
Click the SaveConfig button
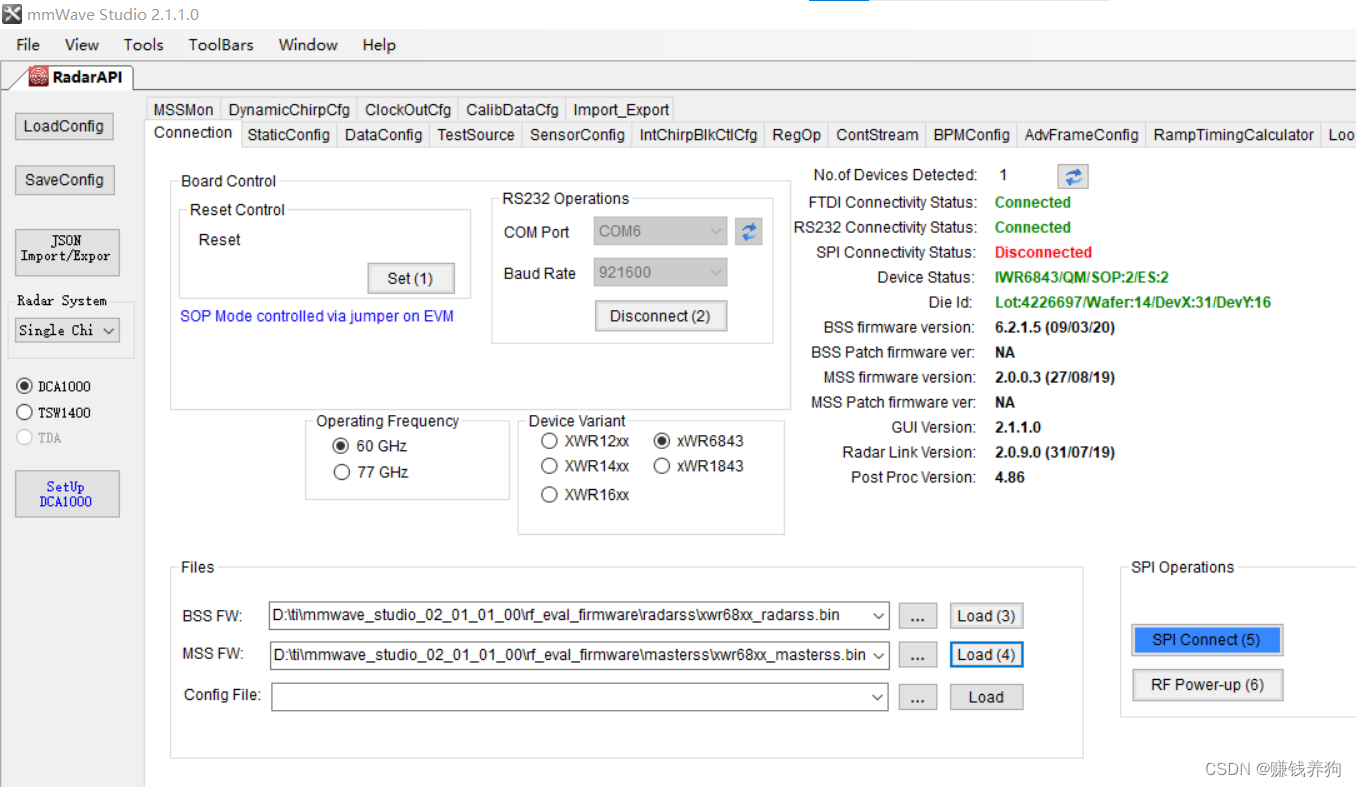(x=64, y=180)
